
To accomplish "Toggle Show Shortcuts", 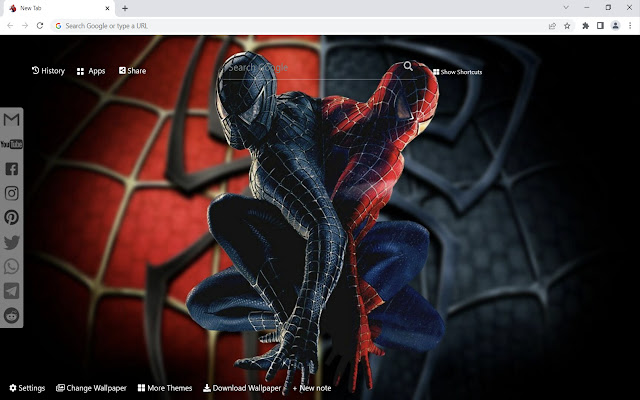I will pyautogui.click(x=458, y=72).
